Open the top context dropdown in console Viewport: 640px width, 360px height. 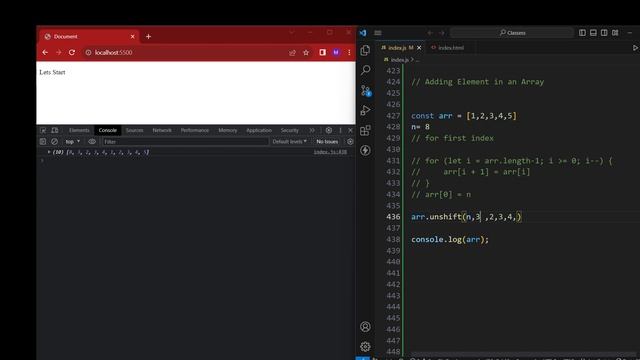click(73, 142)
